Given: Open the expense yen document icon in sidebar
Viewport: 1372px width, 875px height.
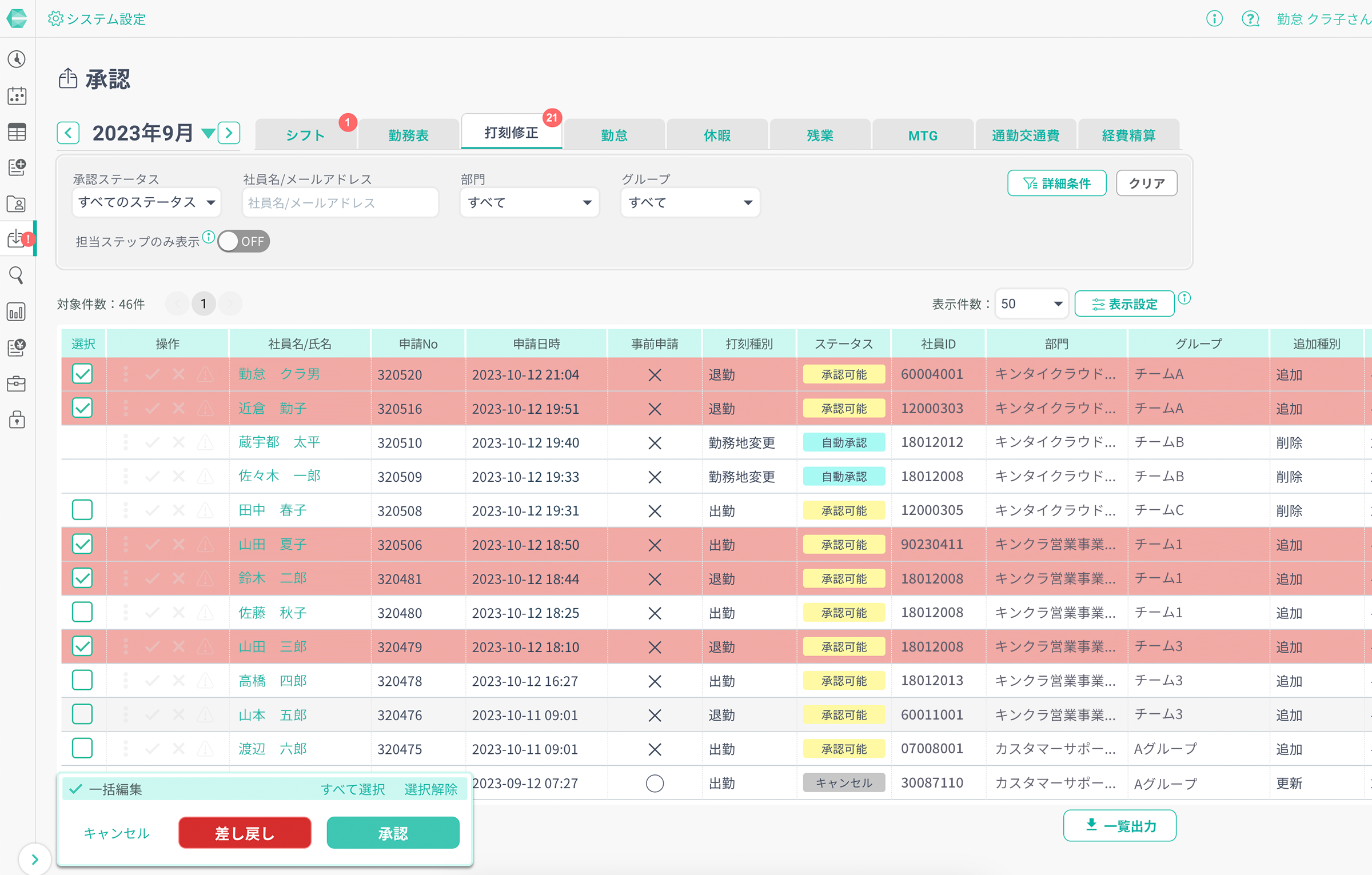Looking at the screenshot, I should pos(17,347).
